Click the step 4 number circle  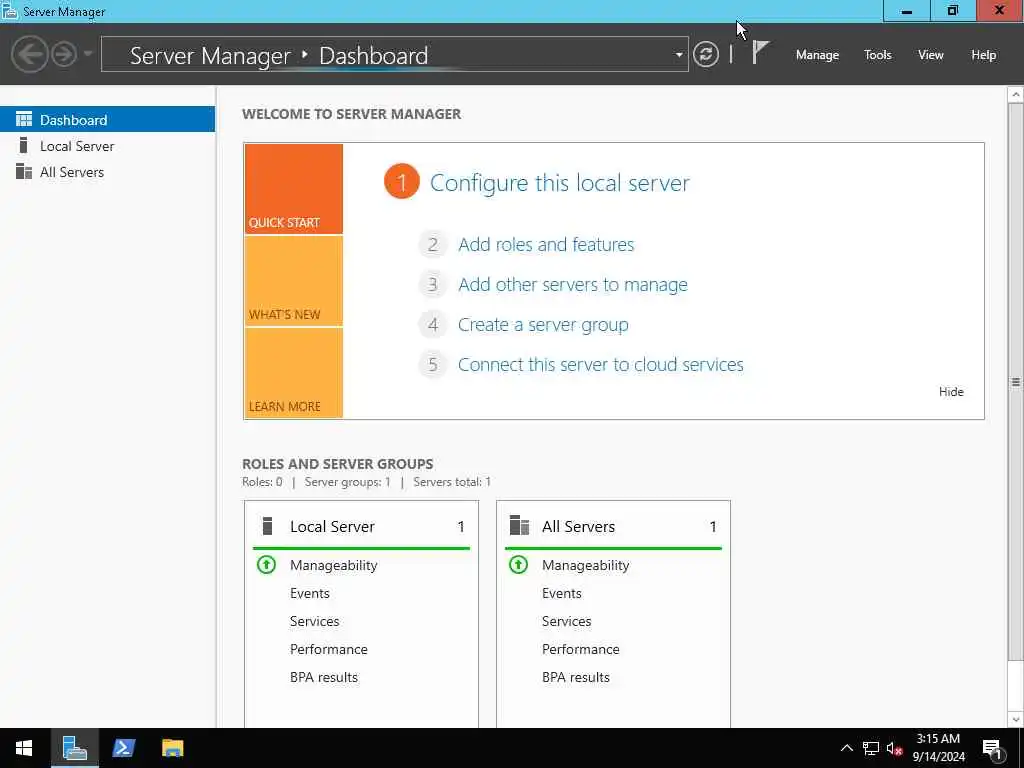(432, 325)
